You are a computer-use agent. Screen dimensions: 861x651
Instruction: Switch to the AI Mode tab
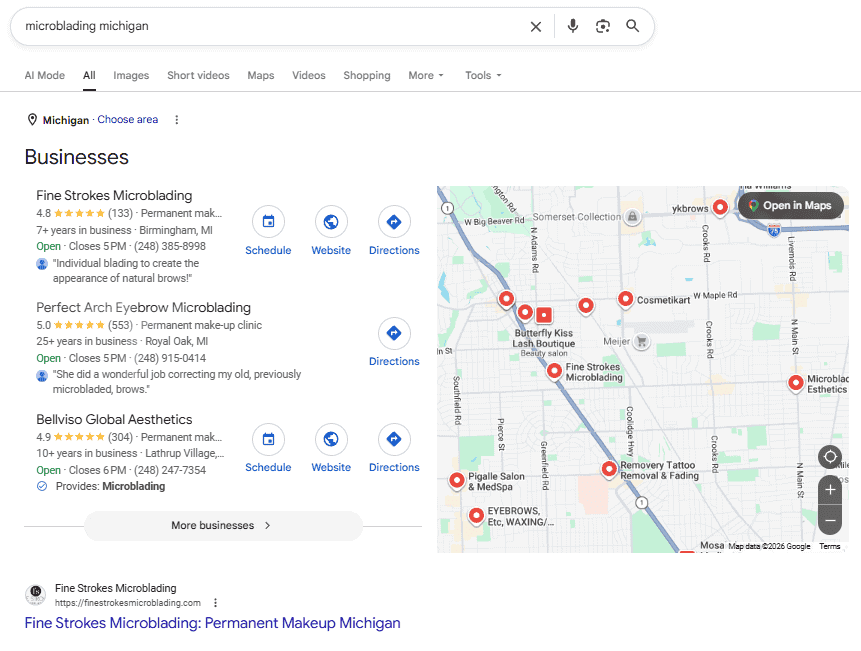click(x=44, y=75)
